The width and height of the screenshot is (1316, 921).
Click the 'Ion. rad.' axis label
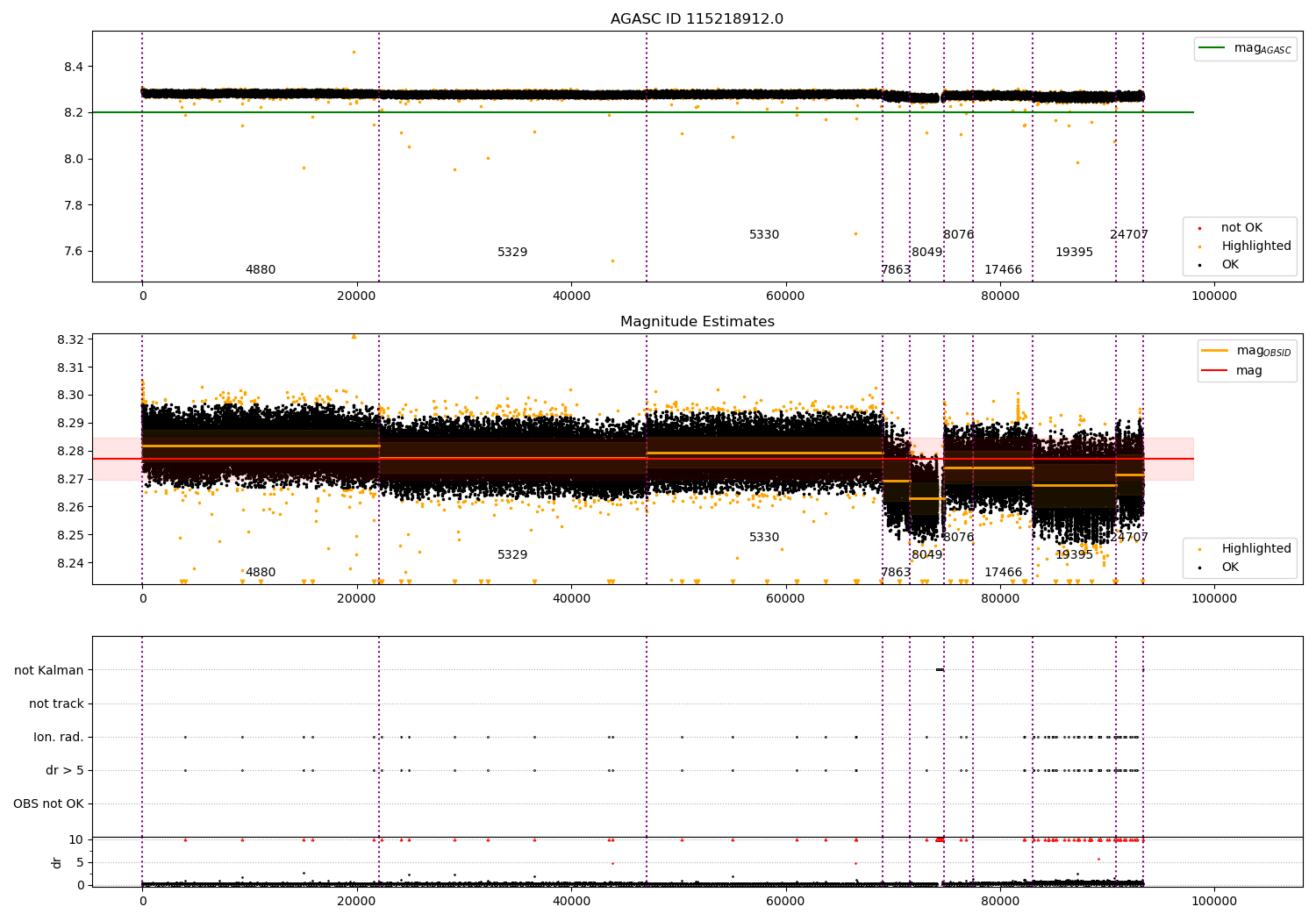coord(59,737)
